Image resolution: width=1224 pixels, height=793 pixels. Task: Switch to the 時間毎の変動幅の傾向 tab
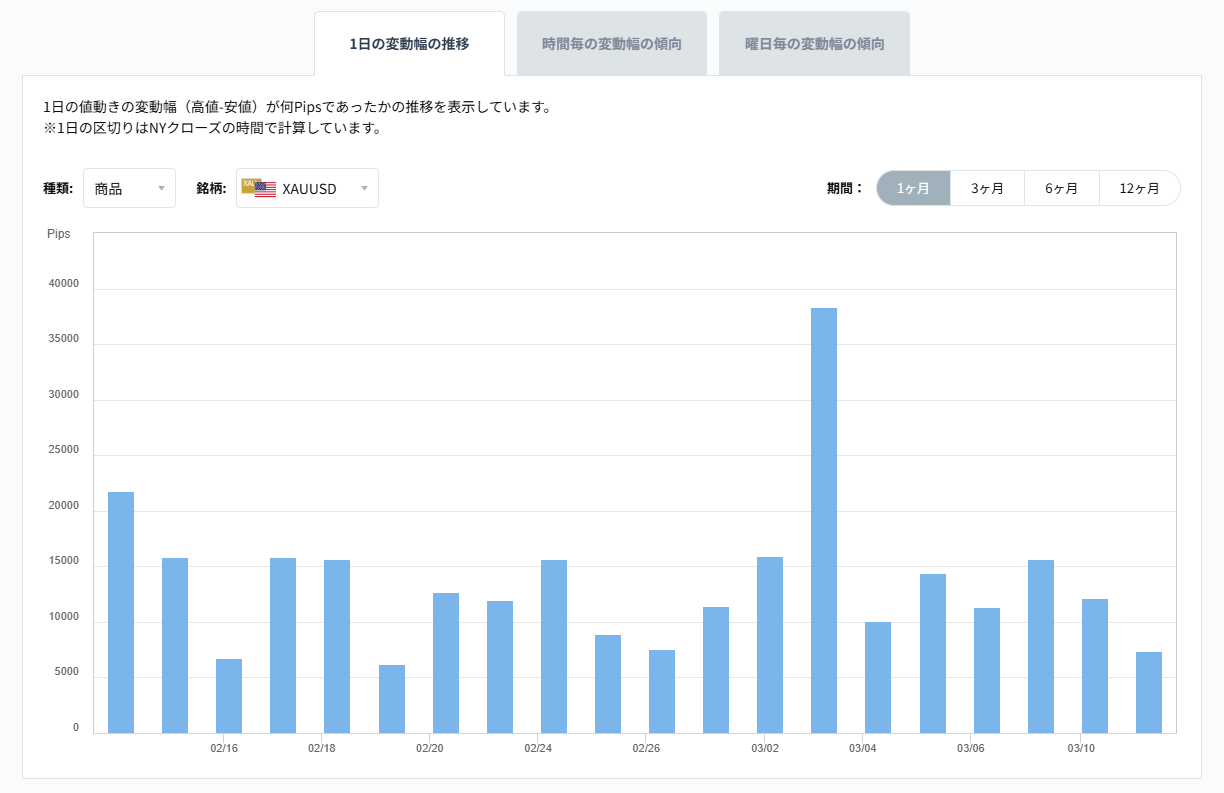[x=611, y=42]
